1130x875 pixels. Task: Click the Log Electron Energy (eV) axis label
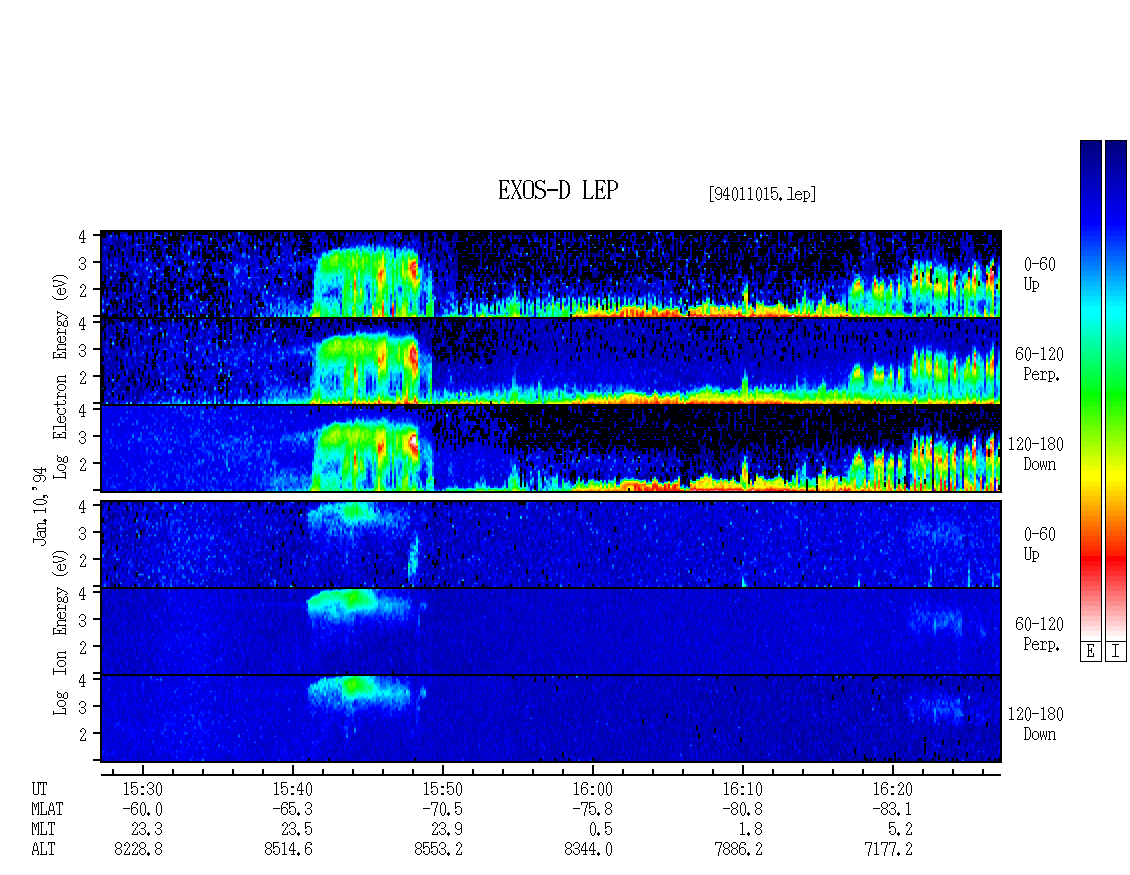coord(61,376)
